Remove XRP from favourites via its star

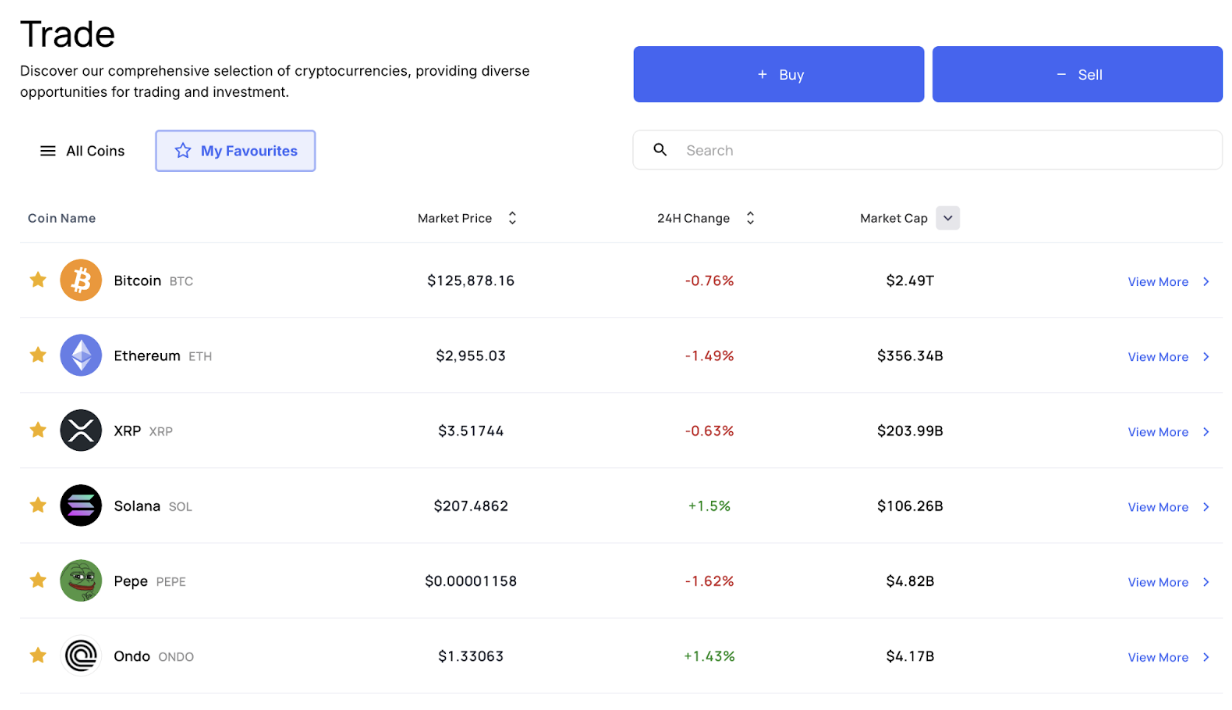[38, 430]
